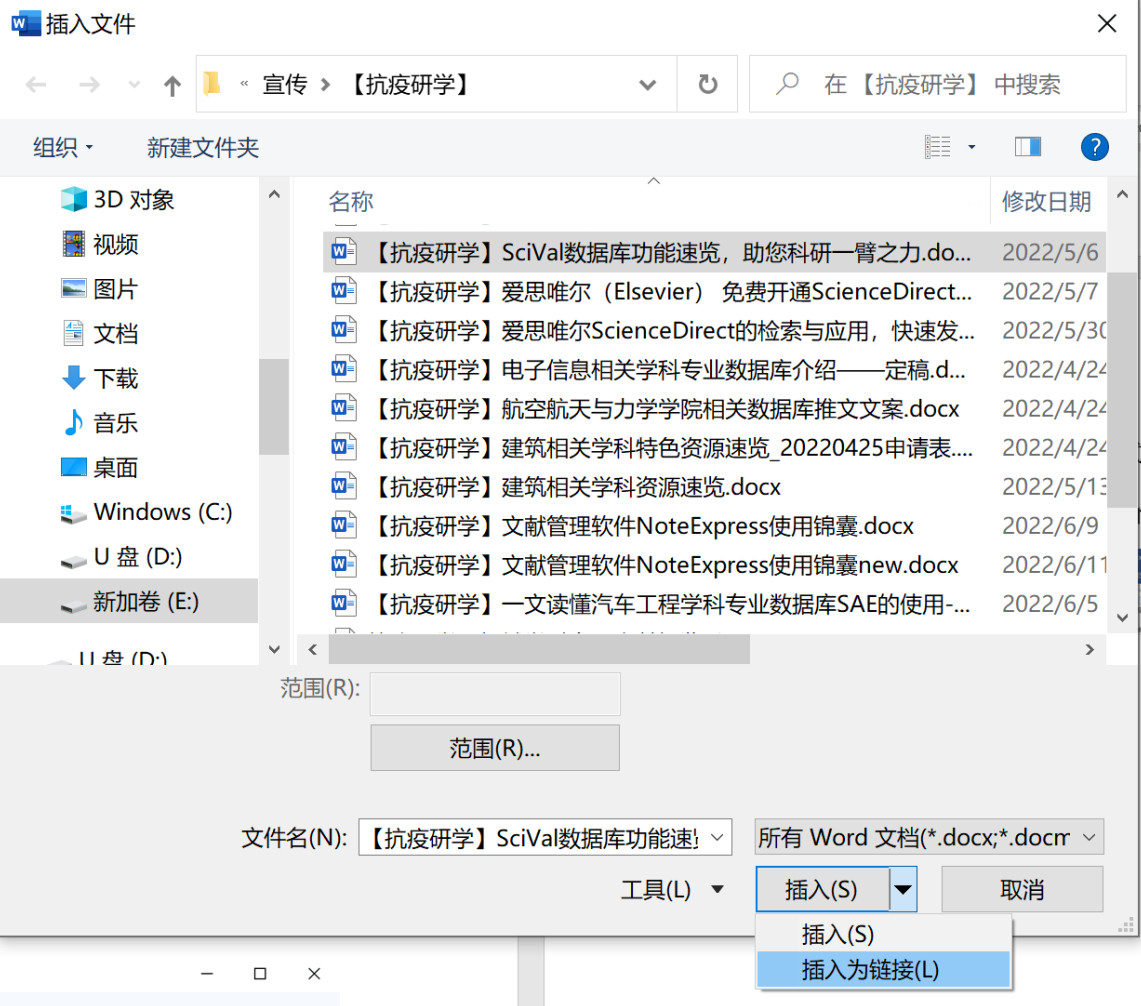The image size is (1141, 1006).
Task: Click the Refresh folder icon
Action: pyautogui.click(x=708, y=85)
